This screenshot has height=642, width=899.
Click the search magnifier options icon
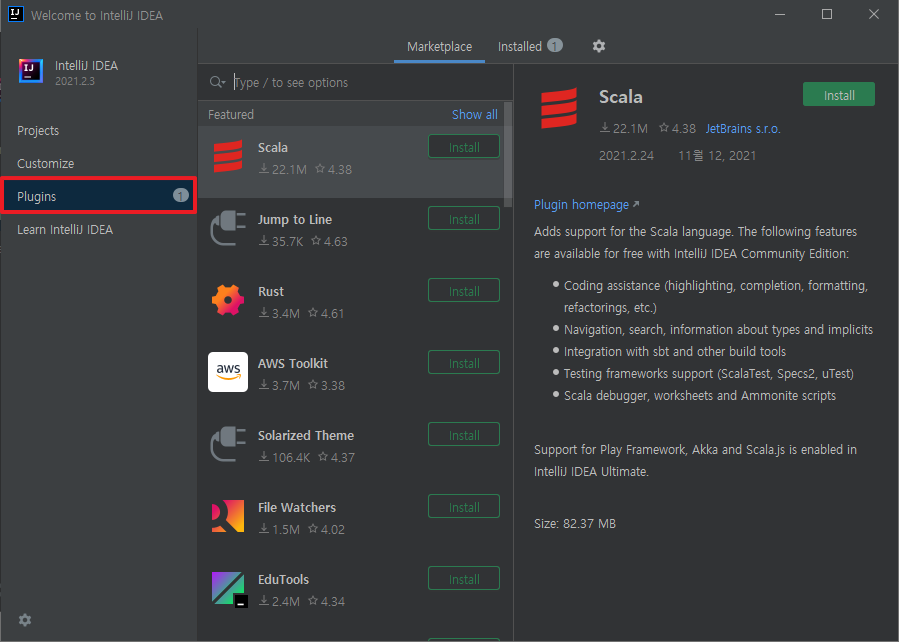[217, 83]
